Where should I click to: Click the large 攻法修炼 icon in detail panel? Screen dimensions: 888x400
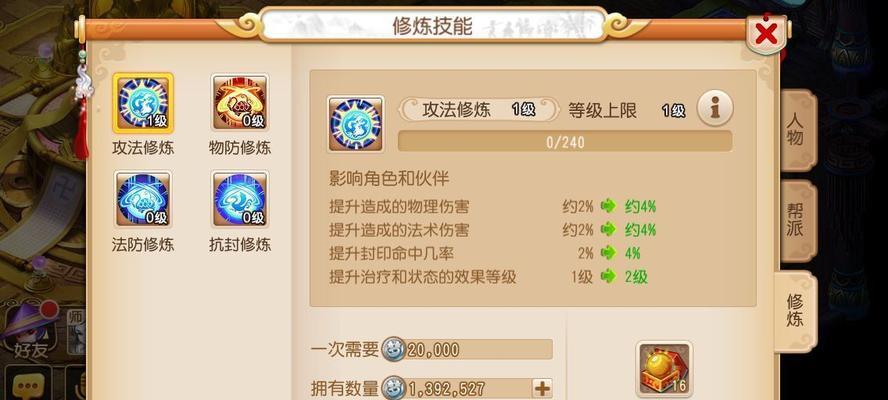(356, 124)
